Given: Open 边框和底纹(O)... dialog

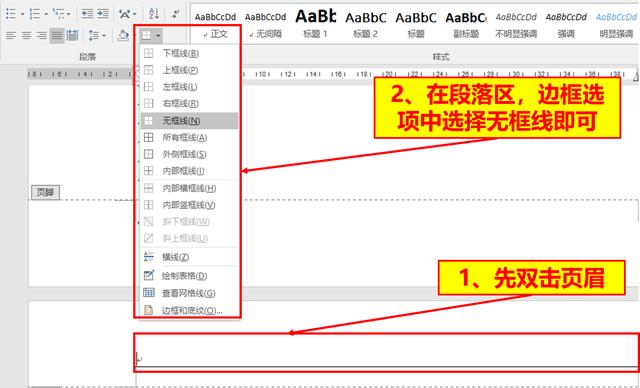Looking at the screenshot, I should point(189,310).
